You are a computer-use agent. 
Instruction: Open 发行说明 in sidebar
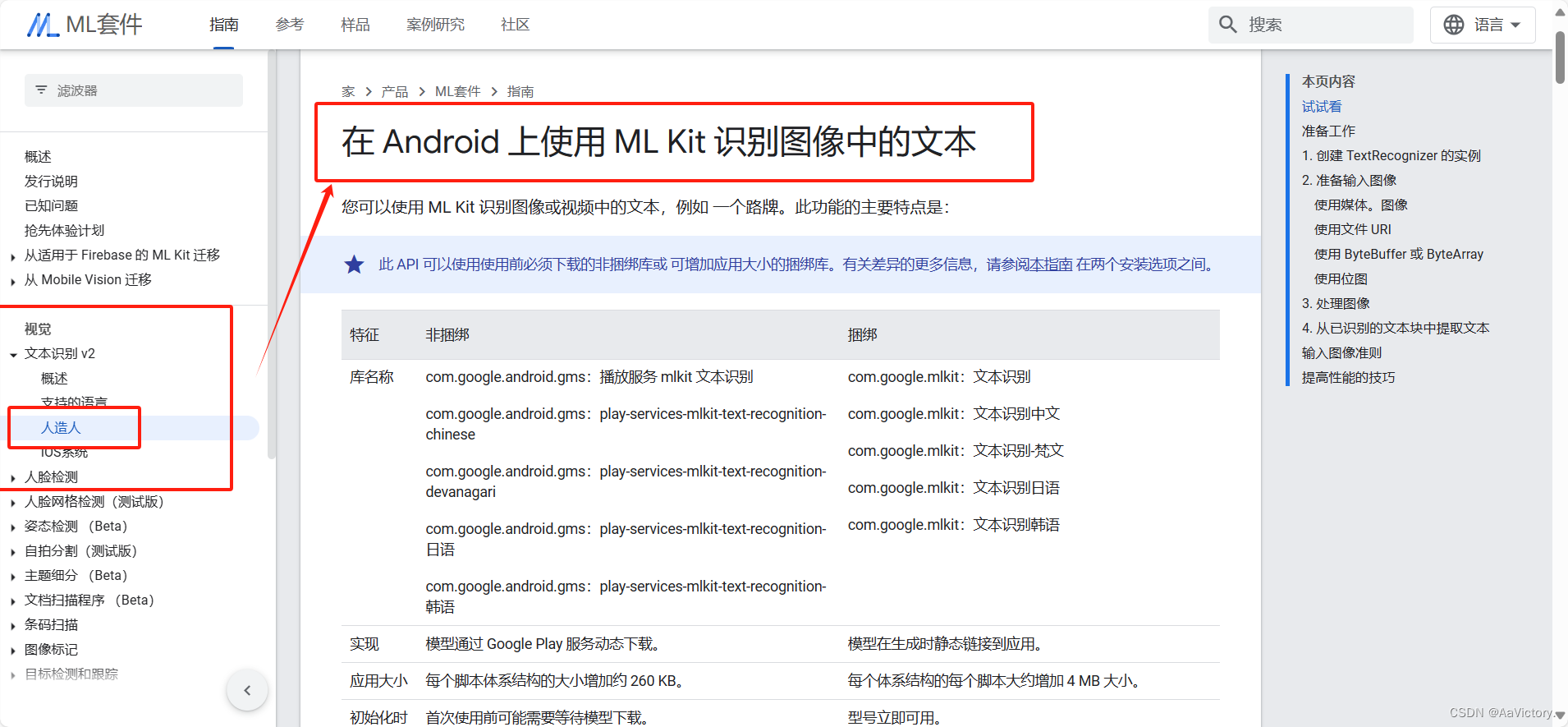pyautogui.click(x=51, y=182)
